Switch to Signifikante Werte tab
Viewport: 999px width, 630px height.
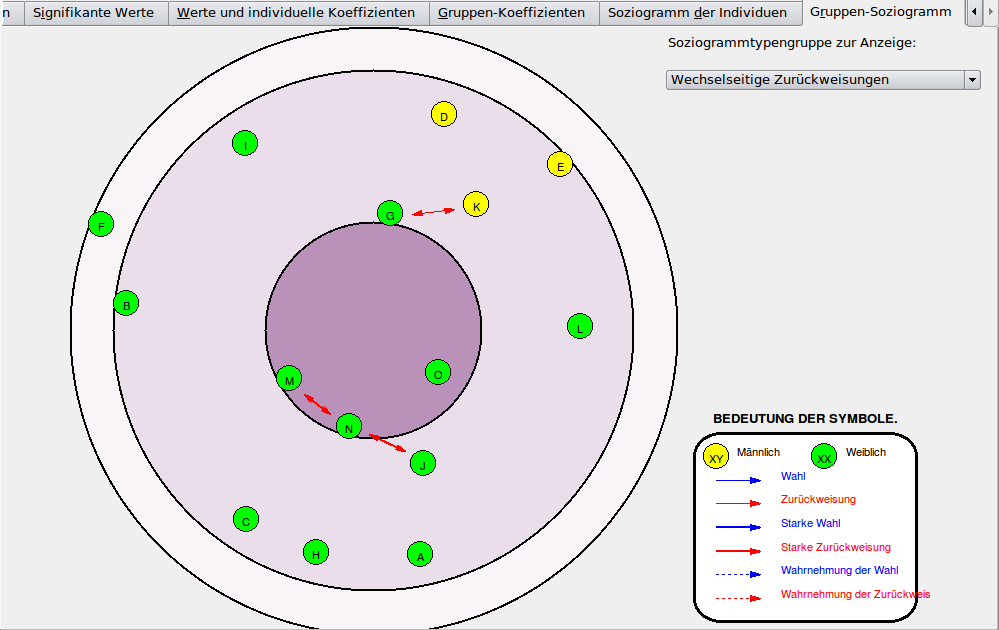click(x=93, y=13)
